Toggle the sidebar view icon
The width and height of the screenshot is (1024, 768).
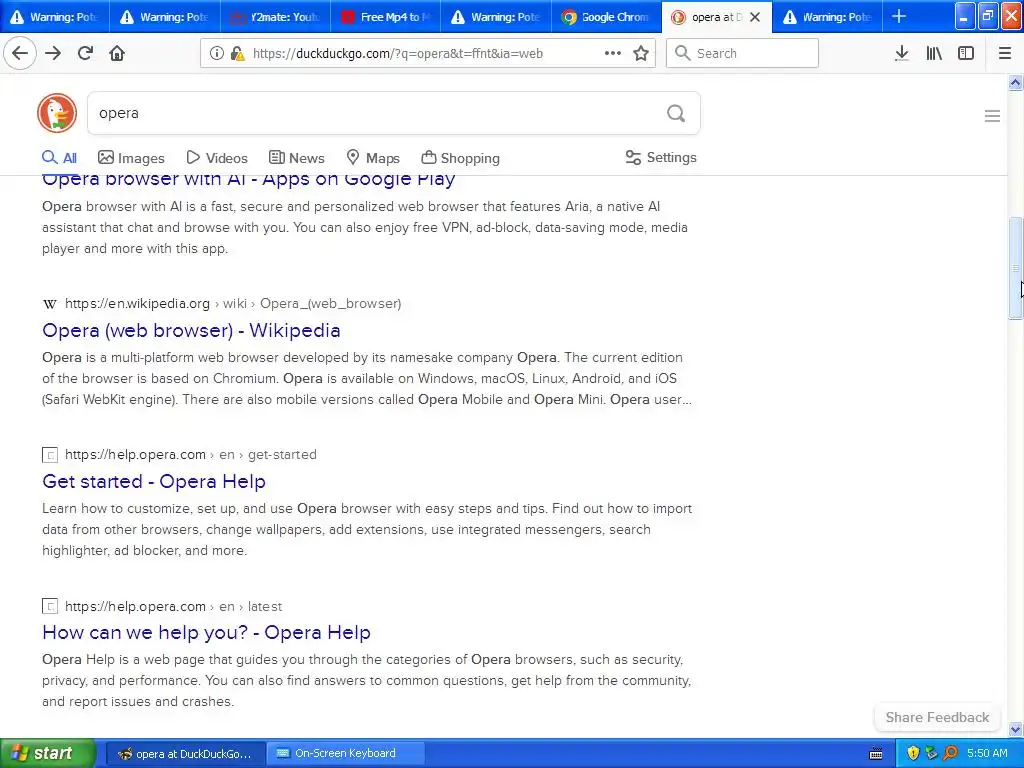(966, 53)
